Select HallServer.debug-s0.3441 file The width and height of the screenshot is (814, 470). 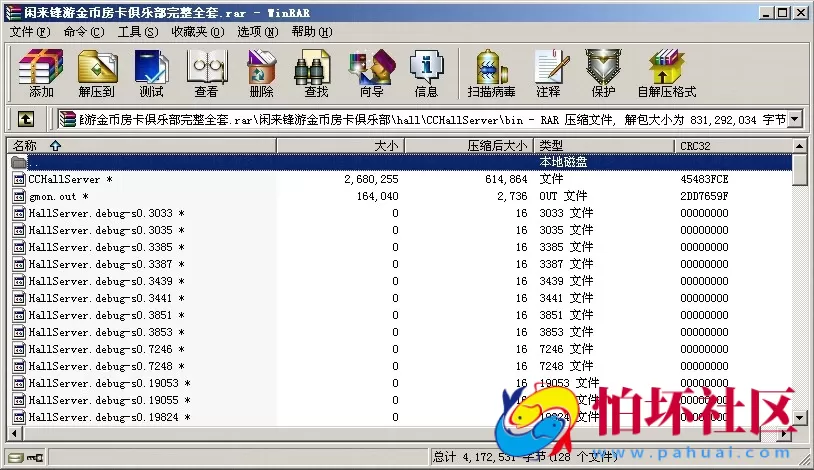[x=106, y=299]
